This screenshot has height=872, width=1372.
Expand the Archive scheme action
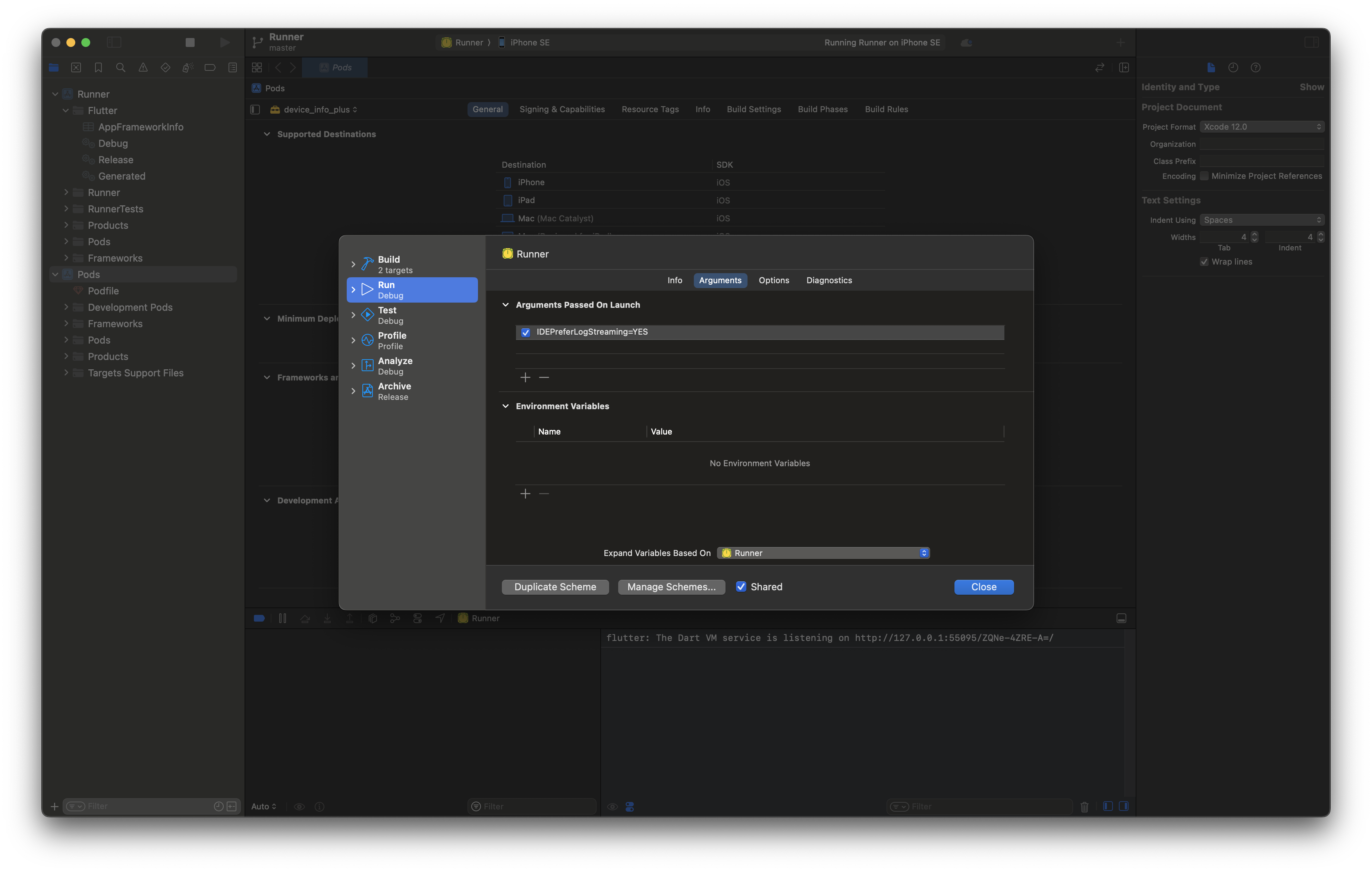pos(353,391)
